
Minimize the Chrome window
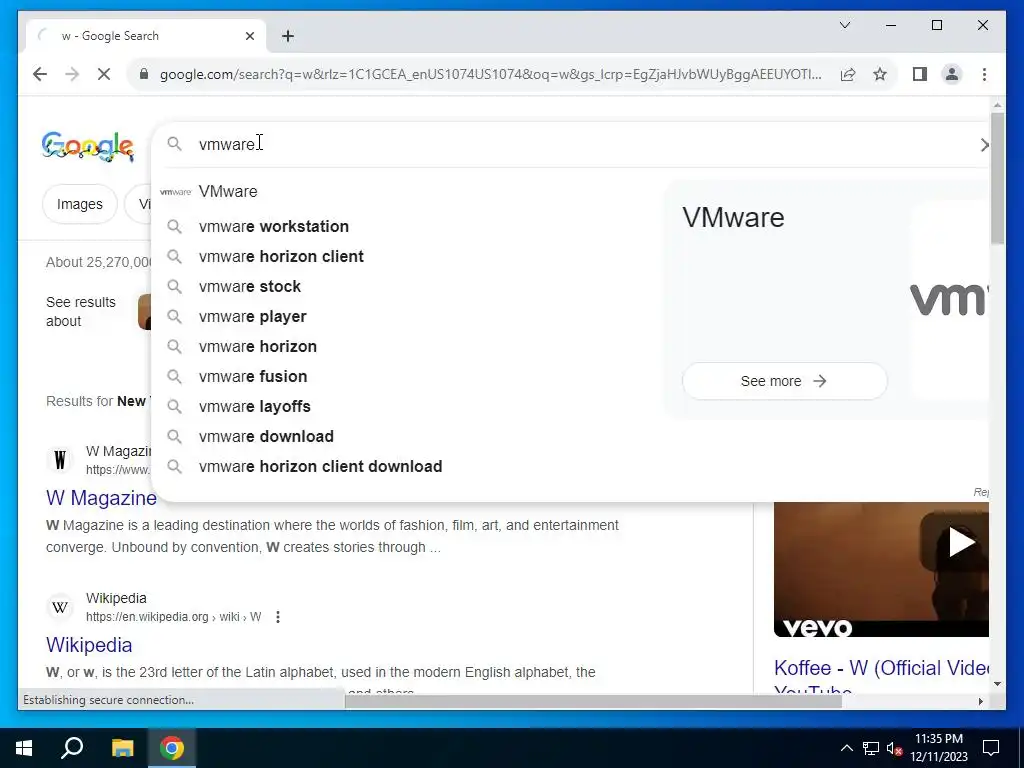[x=891, y=25]
